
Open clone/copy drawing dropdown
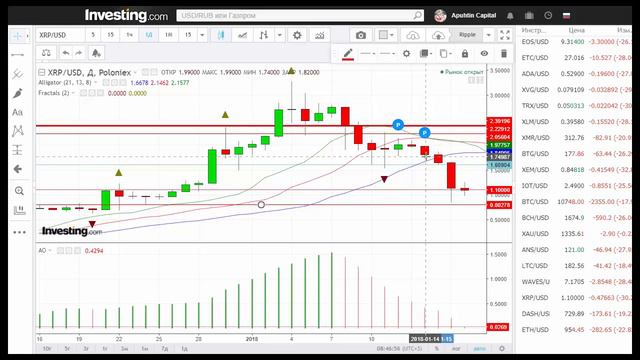pyautogui.click(x=446, y=53)
